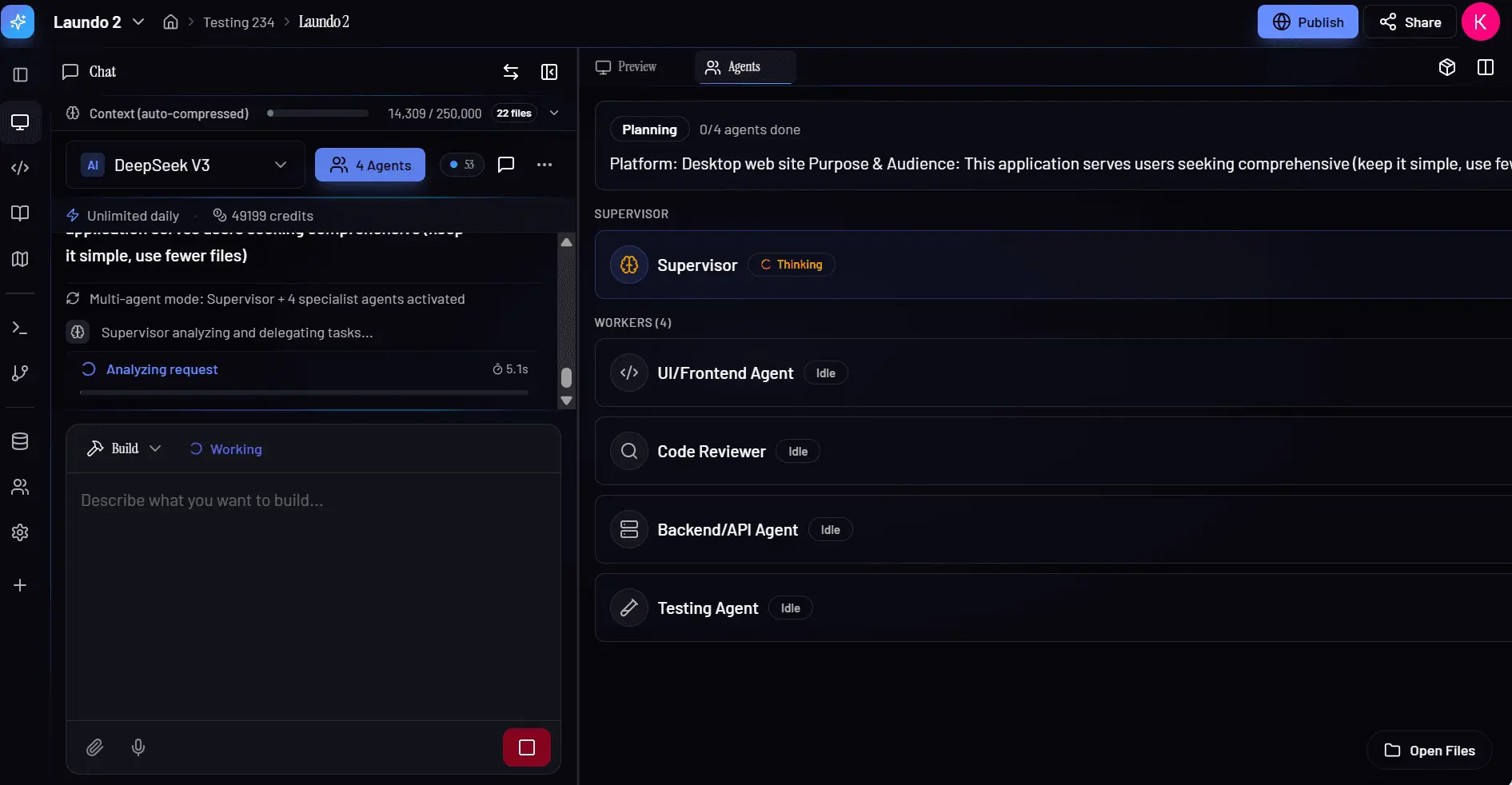The height and width of the screenshot is (785, 1512).
Task: Click the Supervisor Thinking status badge
Action: 792,265
